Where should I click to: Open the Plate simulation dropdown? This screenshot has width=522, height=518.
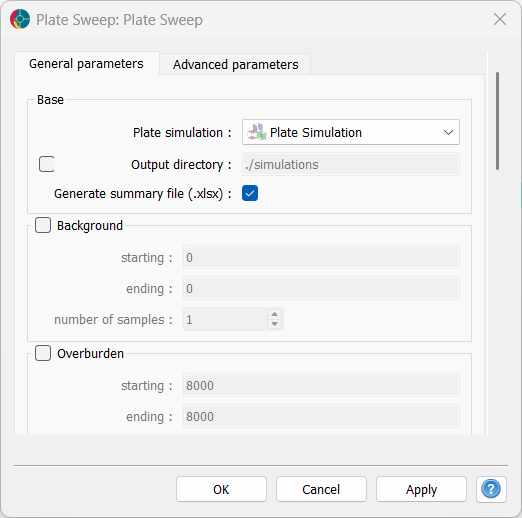point(351,132)
